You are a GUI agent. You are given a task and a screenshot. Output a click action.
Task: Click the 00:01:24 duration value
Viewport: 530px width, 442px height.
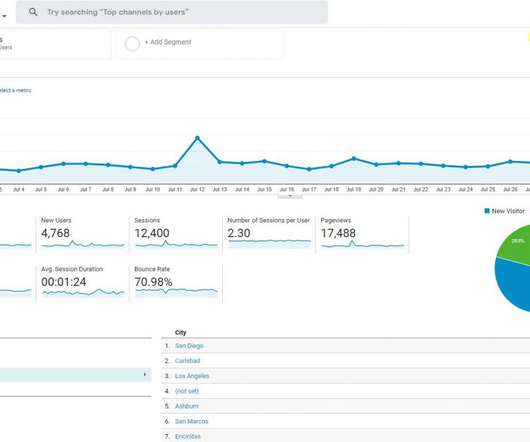pos(64,282)
